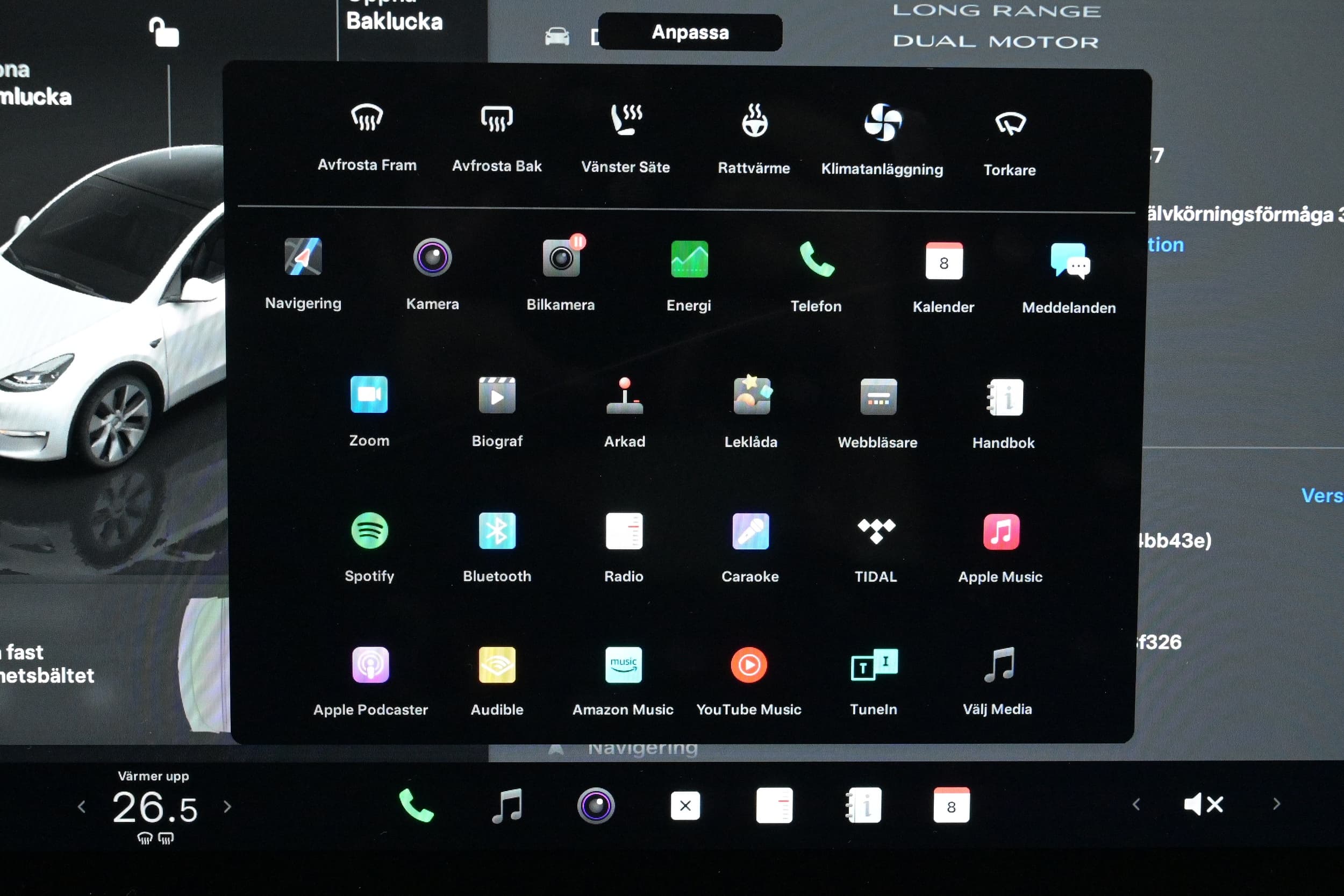1344x896 pixels.
Task: Unmute the speaker volume icon
Action: (x=1203, y=805)
